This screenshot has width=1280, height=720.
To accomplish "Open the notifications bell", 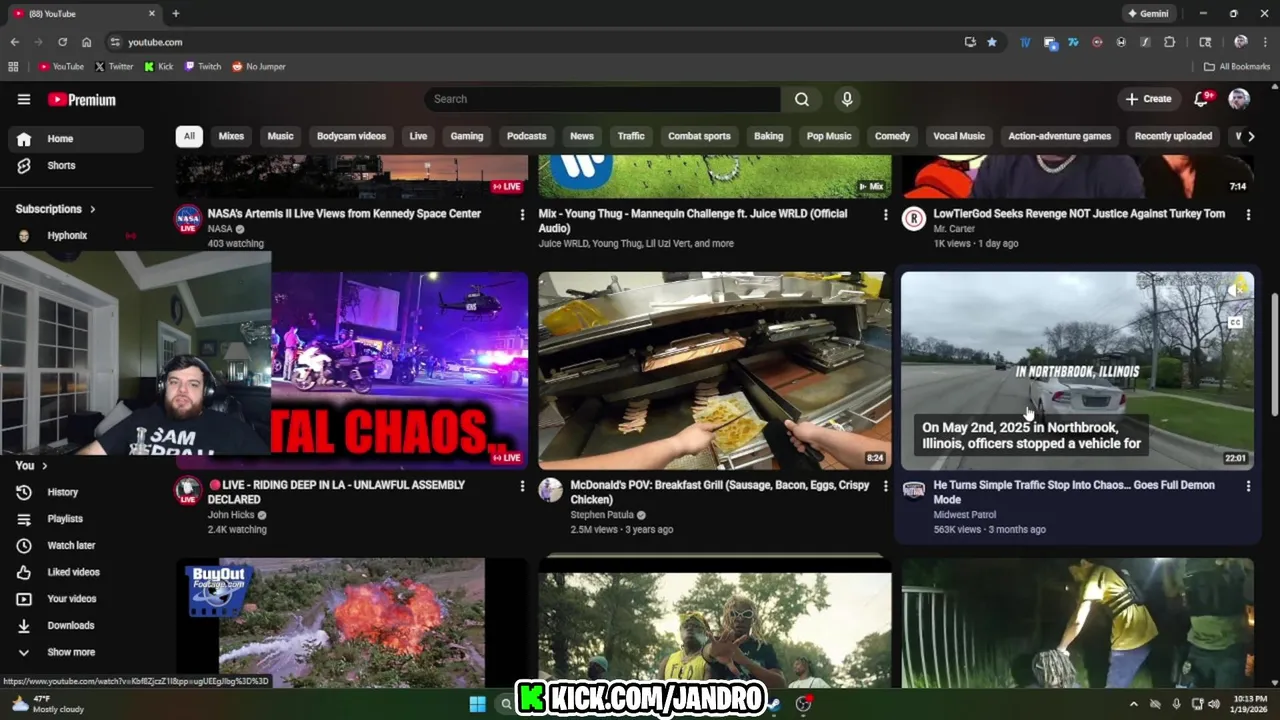I will [1202, 99].
